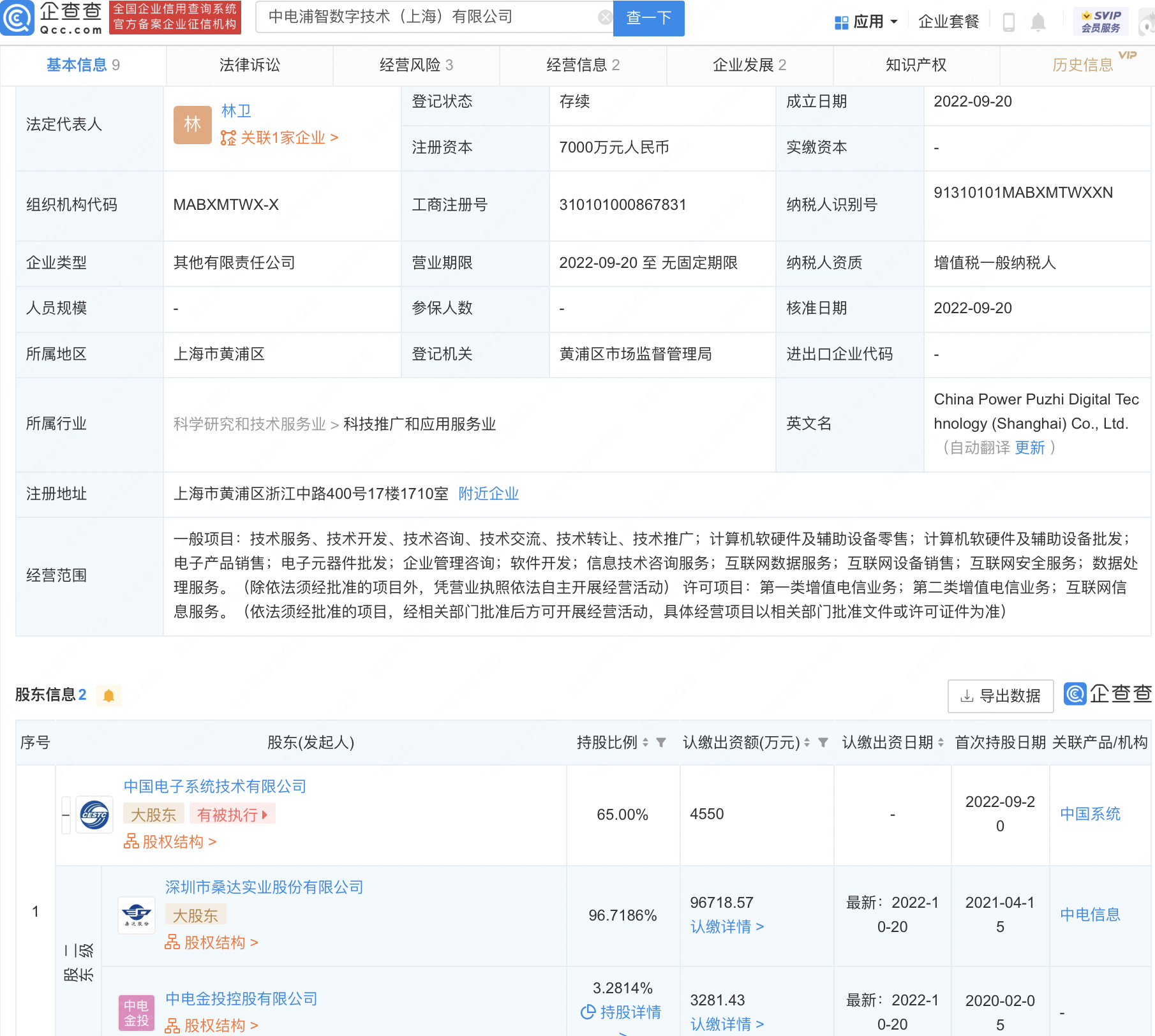
Task: Switch to the 企业发展 tab
Action: (749, 65)
